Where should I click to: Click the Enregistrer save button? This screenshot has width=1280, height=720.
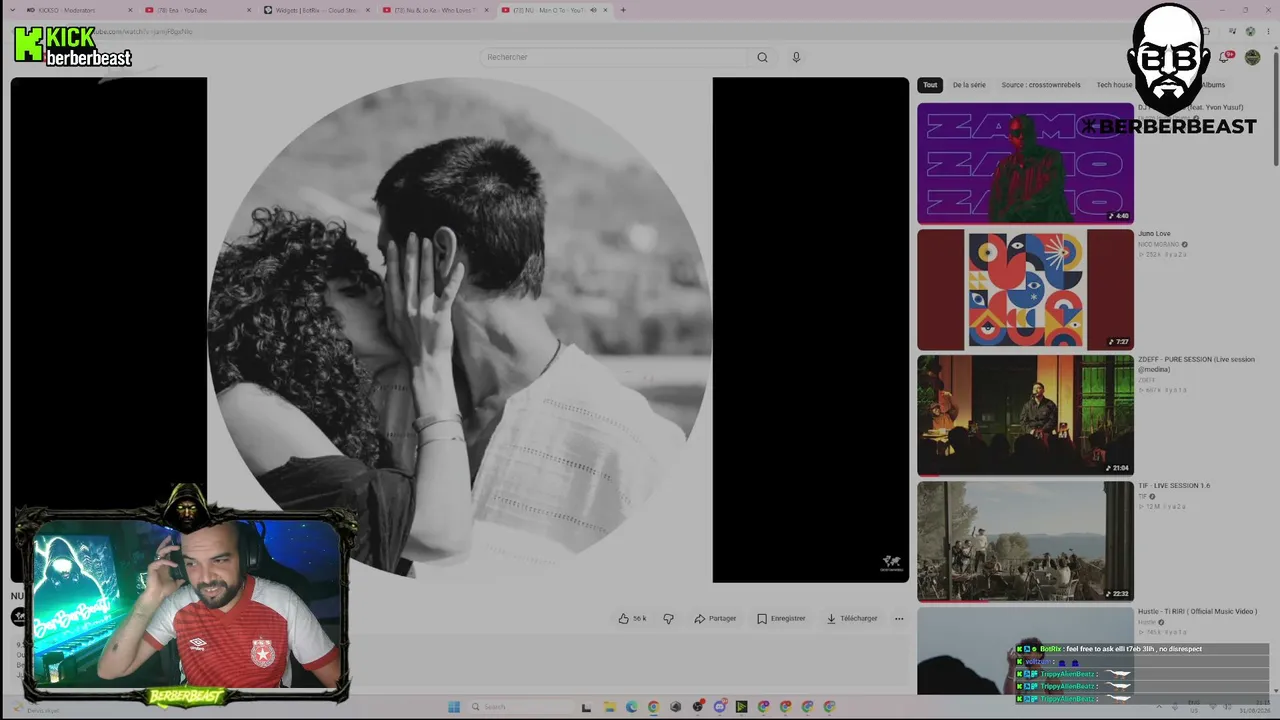781,618
